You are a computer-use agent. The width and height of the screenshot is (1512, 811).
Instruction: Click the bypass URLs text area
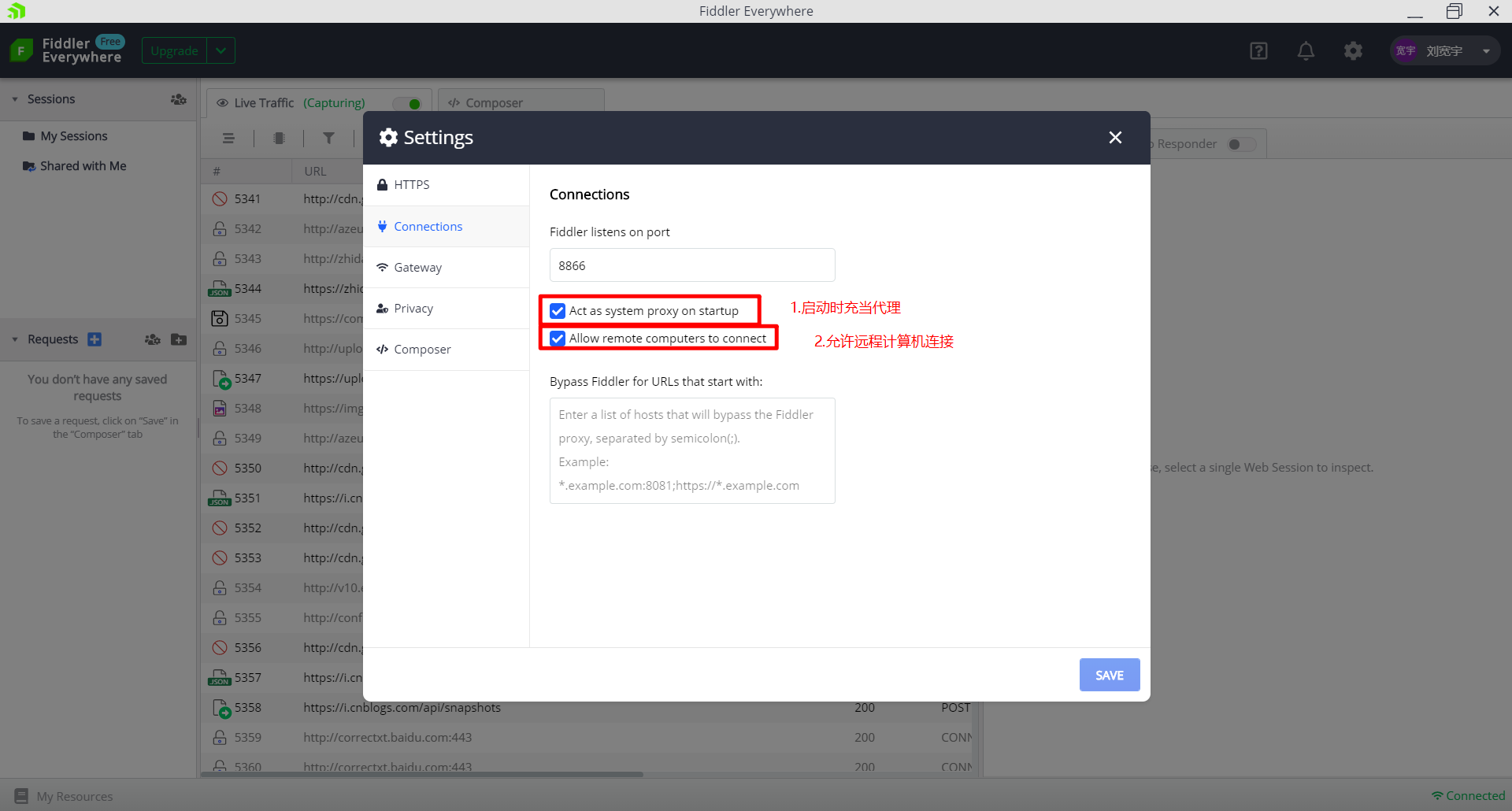point(692,450)
